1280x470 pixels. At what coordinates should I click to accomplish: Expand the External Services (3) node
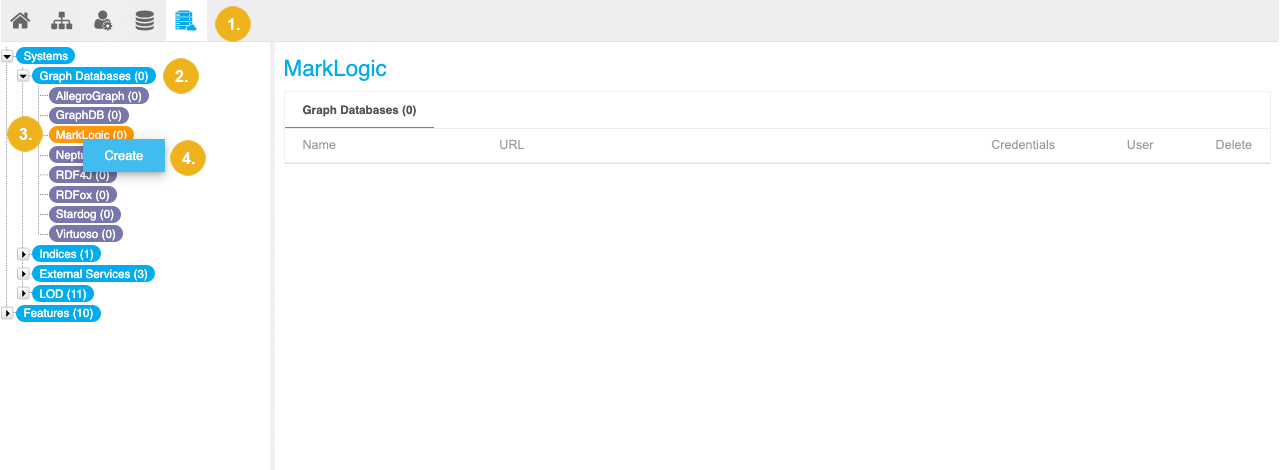pos(23,274)
